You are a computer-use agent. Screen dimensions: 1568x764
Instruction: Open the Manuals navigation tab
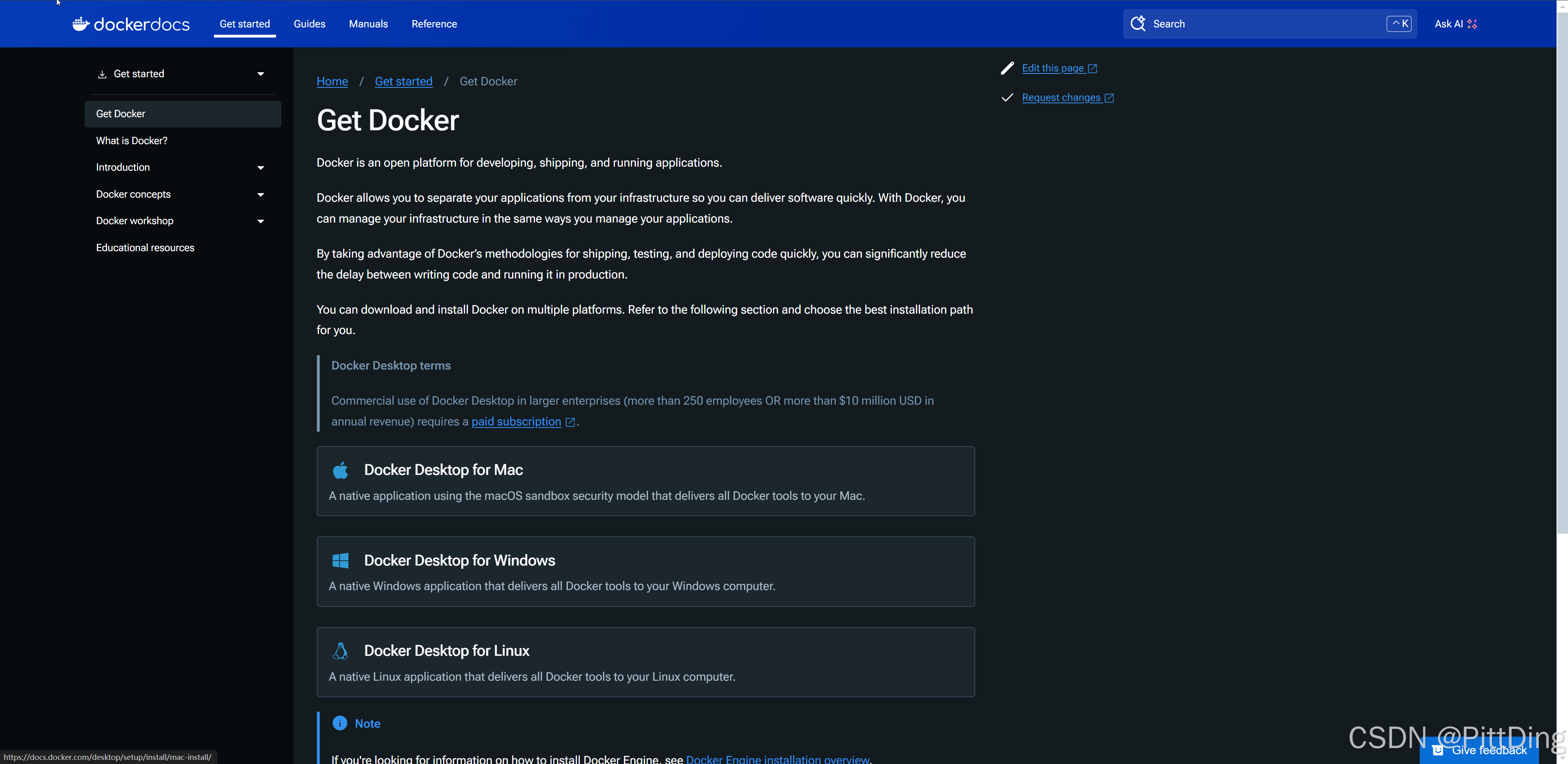tap(368, 24)
